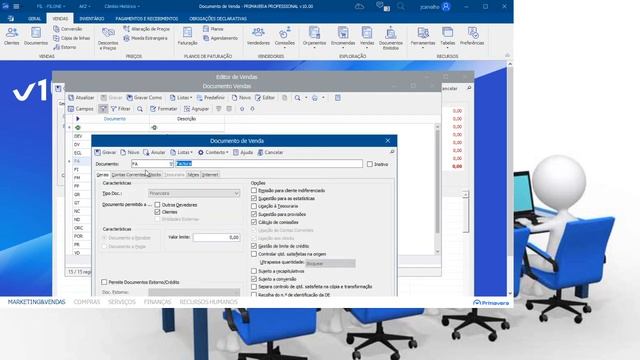The image size is (640, 360).
Task: Open the Listas dropdown in the dialog
Action: (x=181, y=152)
